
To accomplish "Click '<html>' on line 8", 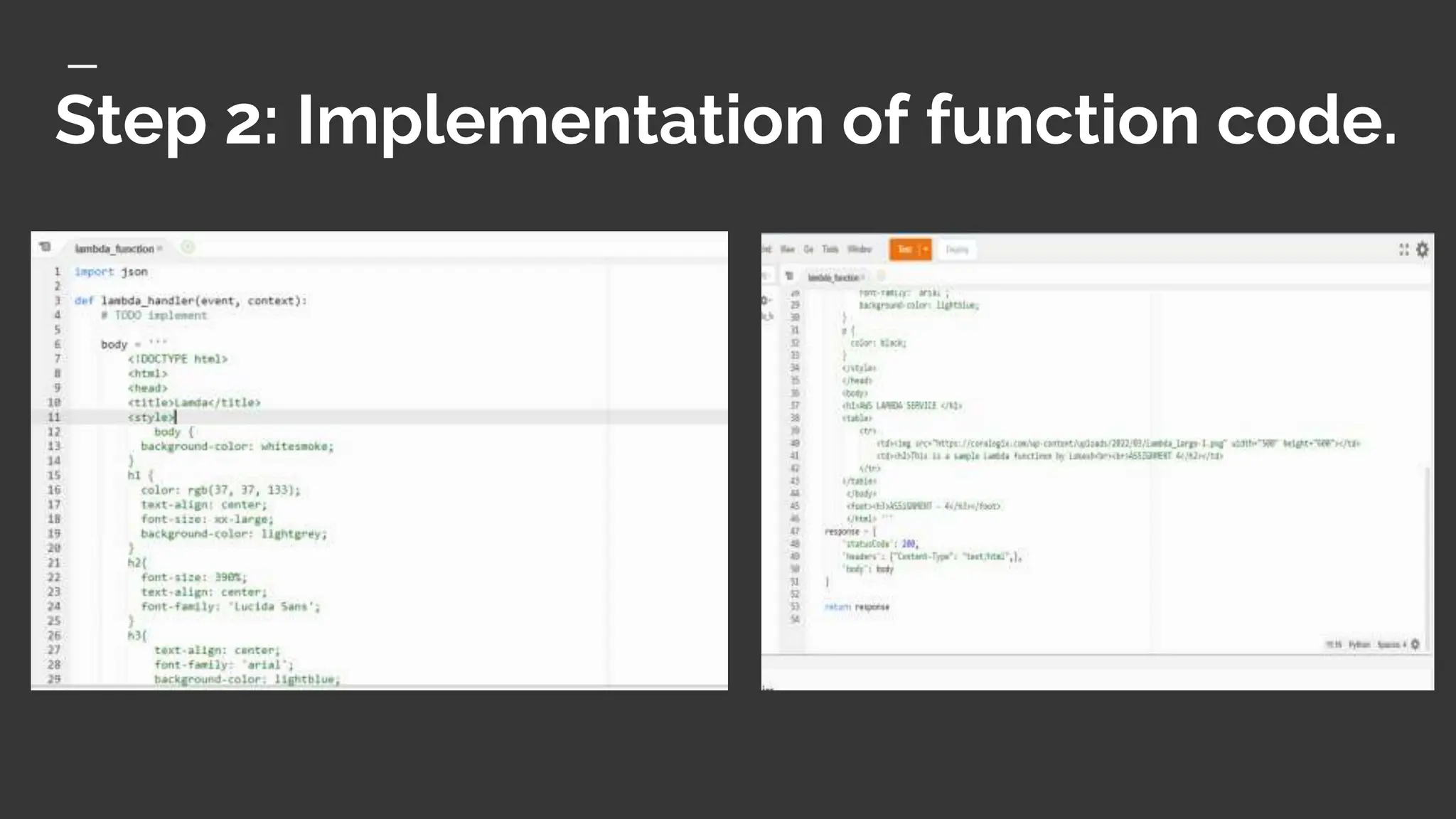I will (x=148, y=373).
